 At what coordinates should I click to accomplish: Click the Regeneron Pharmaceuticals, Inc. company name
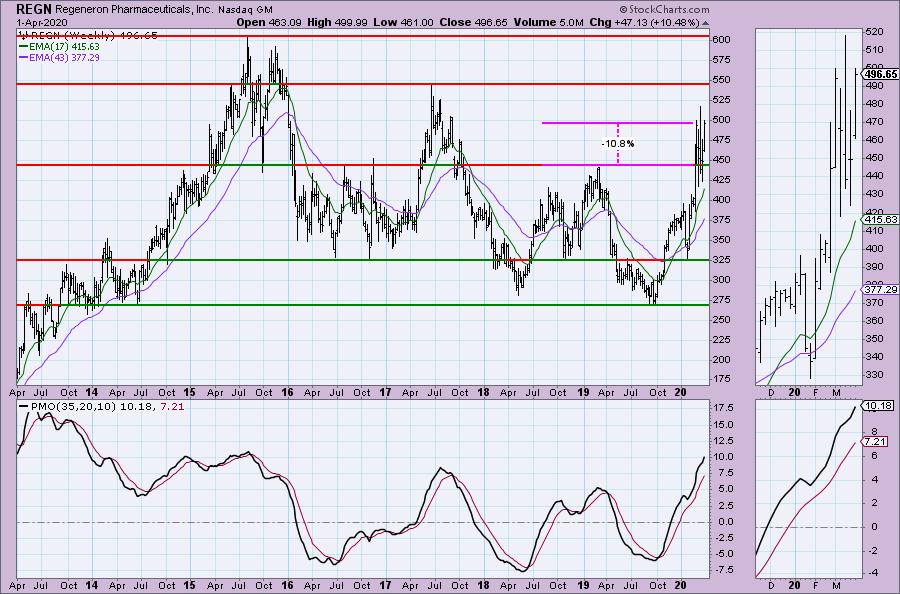pyautogui.click(x=134, y=10)
